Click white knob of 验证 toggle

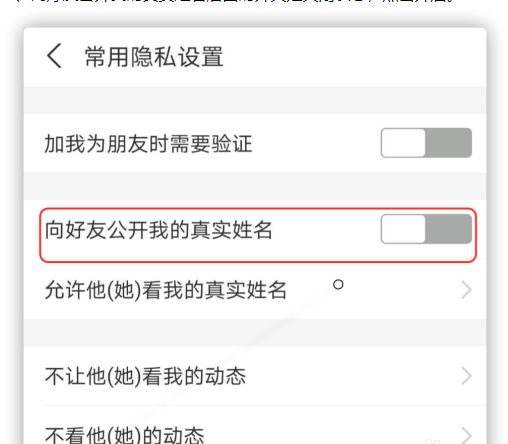(x=403, y=143)
